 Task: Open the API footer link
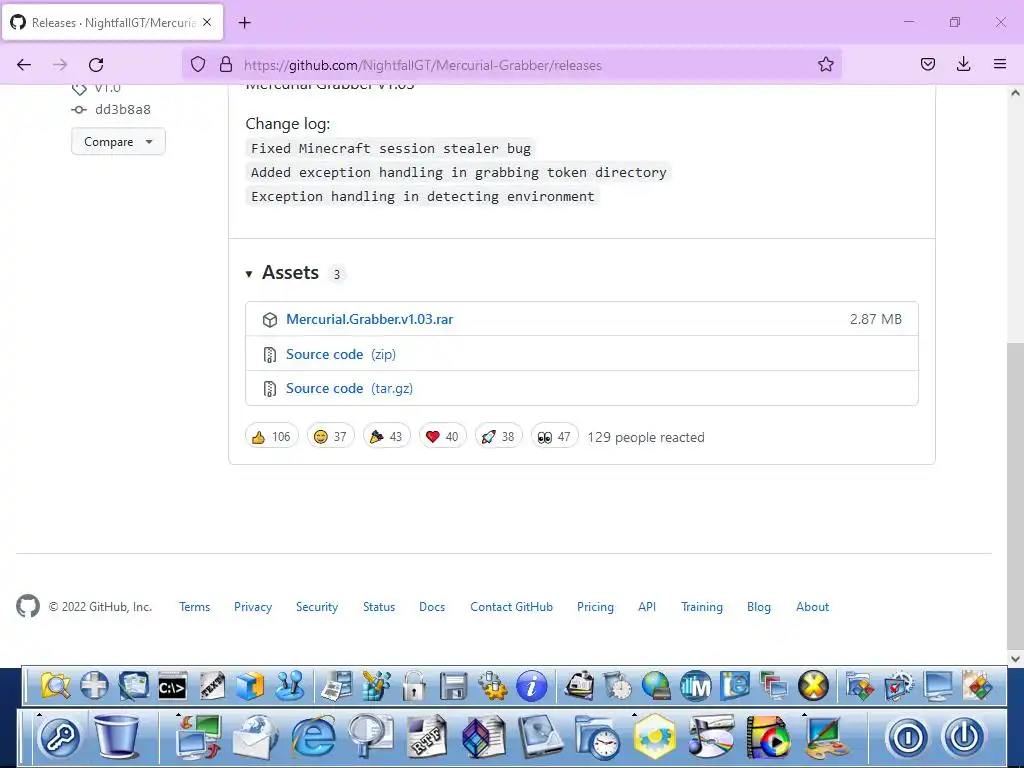pyautogui.click(x=647, y=607)
